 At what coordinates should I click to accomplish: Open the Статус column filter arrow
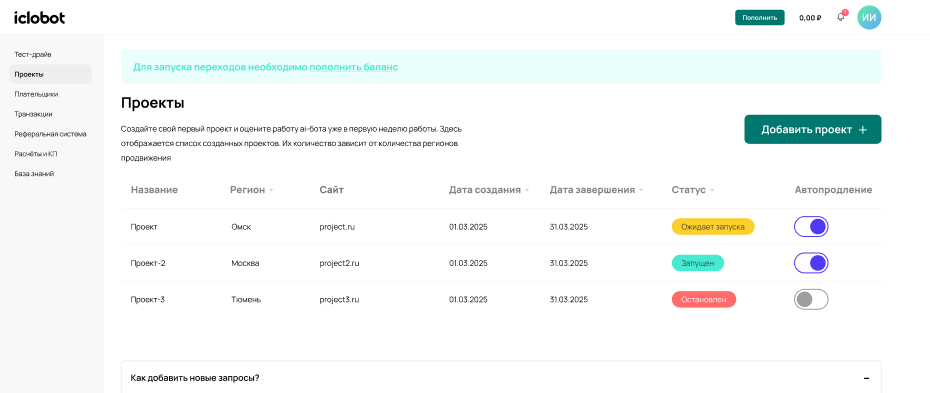coord(711,190)
